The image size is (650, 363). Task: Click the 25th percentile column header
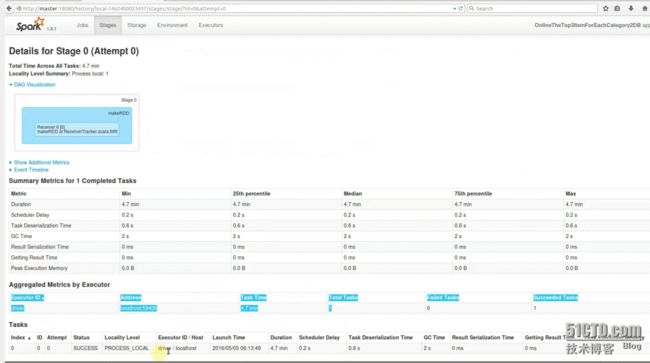point(252,194)
